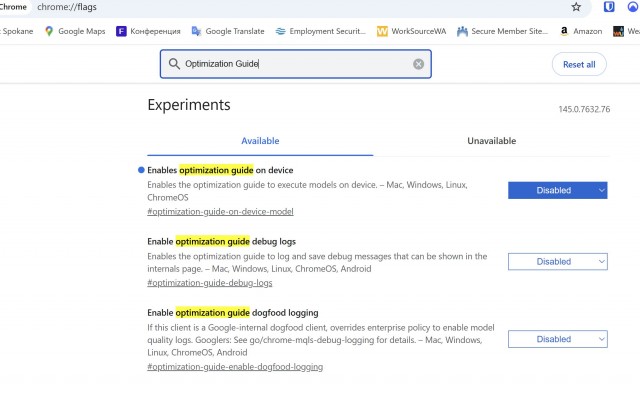The image size is (640, 401).
Task: Open dropdown for optimization guide debug logs
Action: [558, 262]
